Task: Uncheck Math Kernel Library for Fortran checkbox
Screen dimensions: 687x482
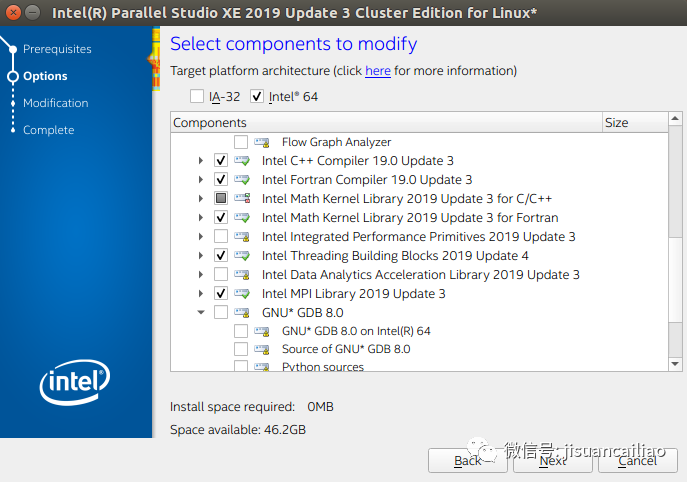Action: (x=221, y=218)
